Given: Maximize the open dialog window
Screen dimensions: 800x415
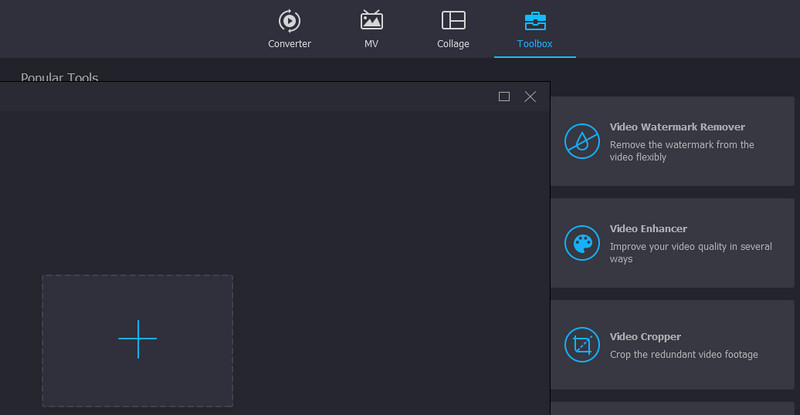Looking at the screenshot, I should (x=504, y=96).
